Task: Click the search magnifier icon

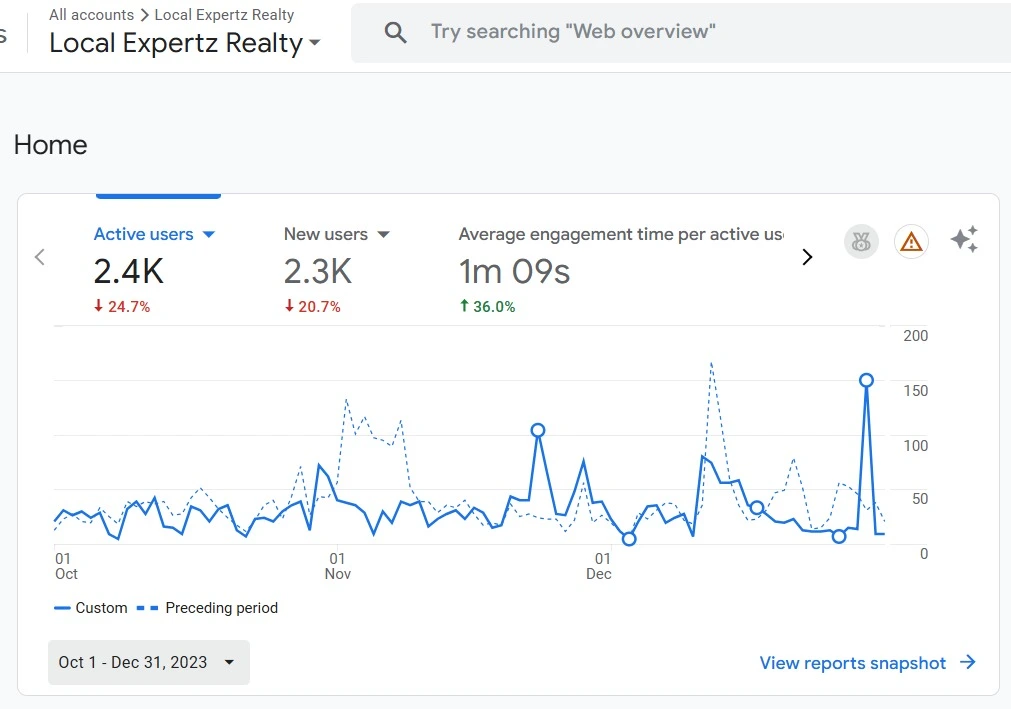Action: [x=396, y=32]
